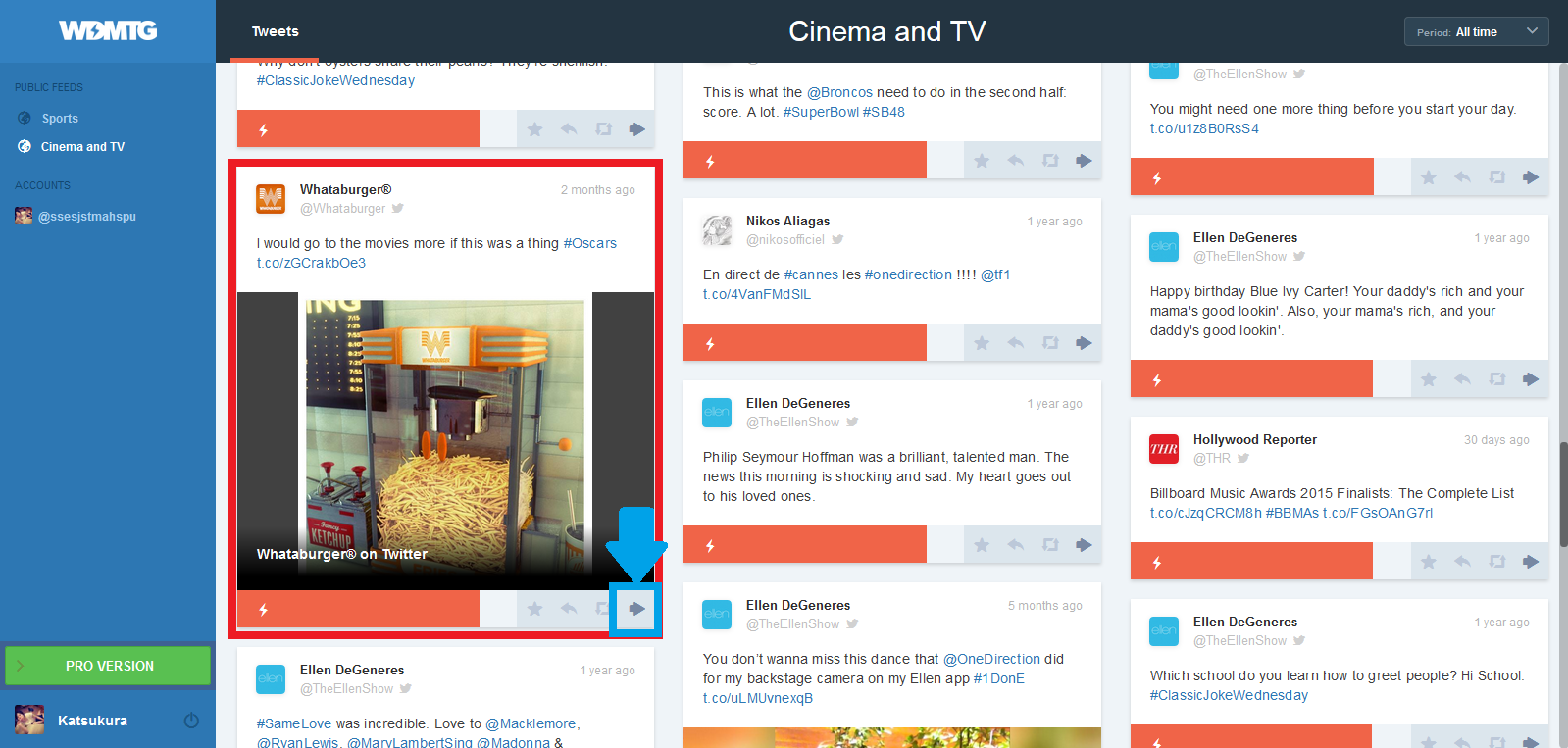Forward the Philip Seymour Hoffman tweet
Screen dimensions: 1568x748
pos(1084,544)
